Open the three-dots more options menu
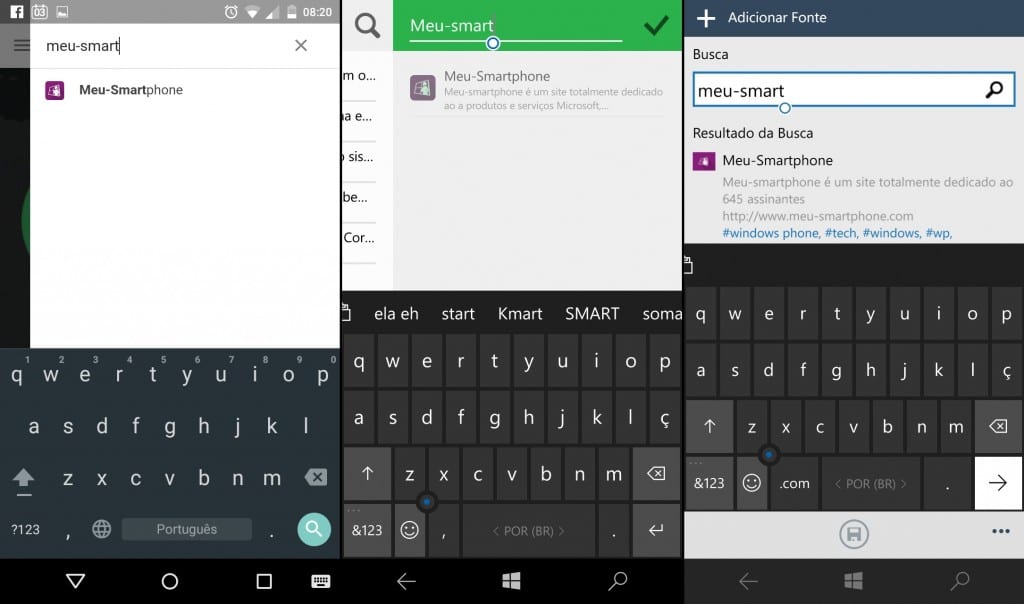Screen dimensions: 1024x604 1000,531
